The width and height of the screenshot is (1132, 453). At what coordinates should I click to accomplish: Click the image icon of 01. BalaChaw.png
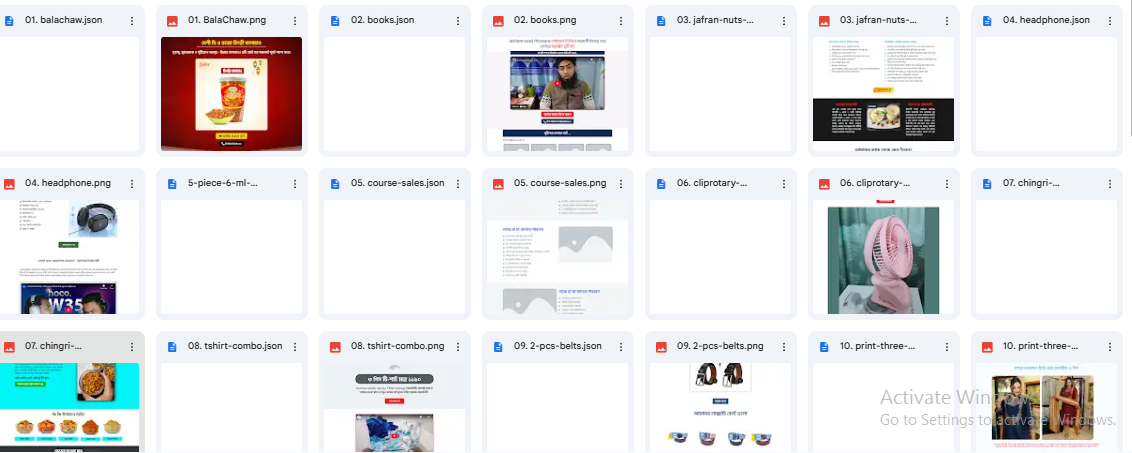[x=172, y=21]
